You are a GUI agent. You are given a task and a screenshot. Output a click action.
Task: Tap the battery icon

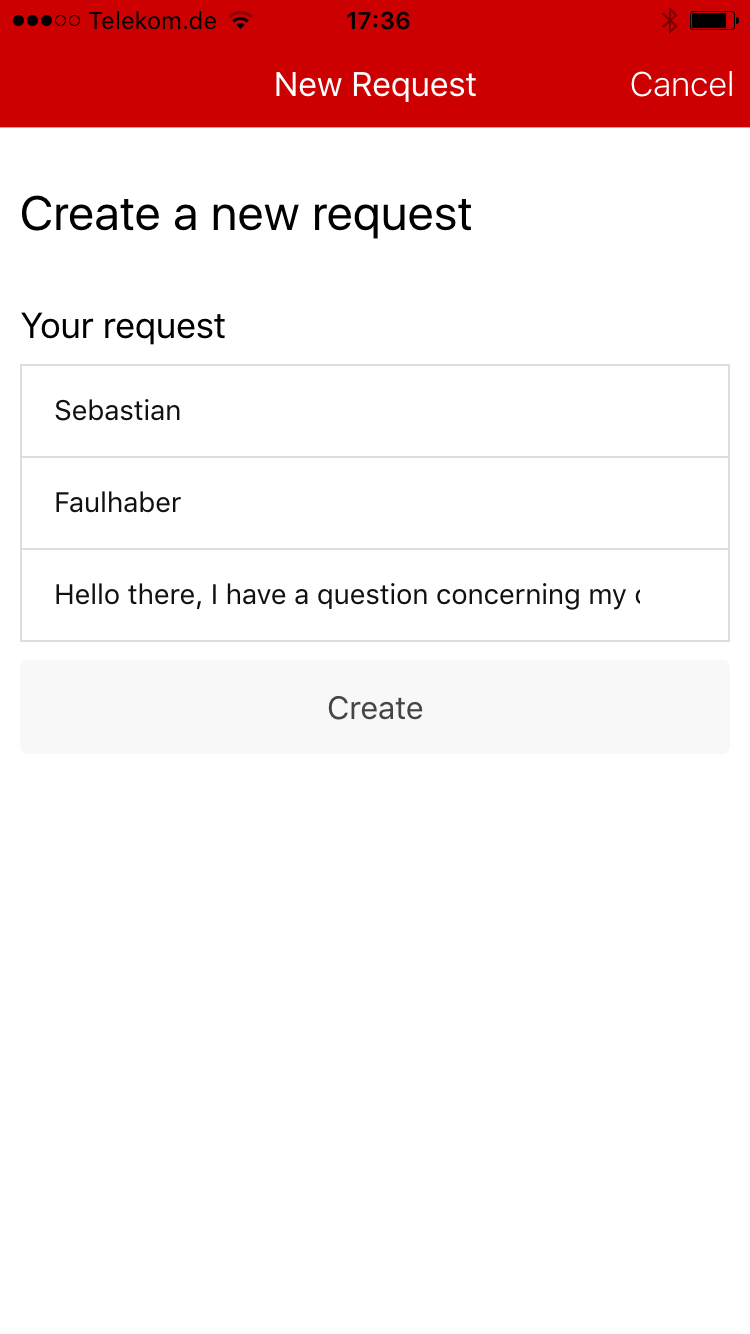coord(714,20)
